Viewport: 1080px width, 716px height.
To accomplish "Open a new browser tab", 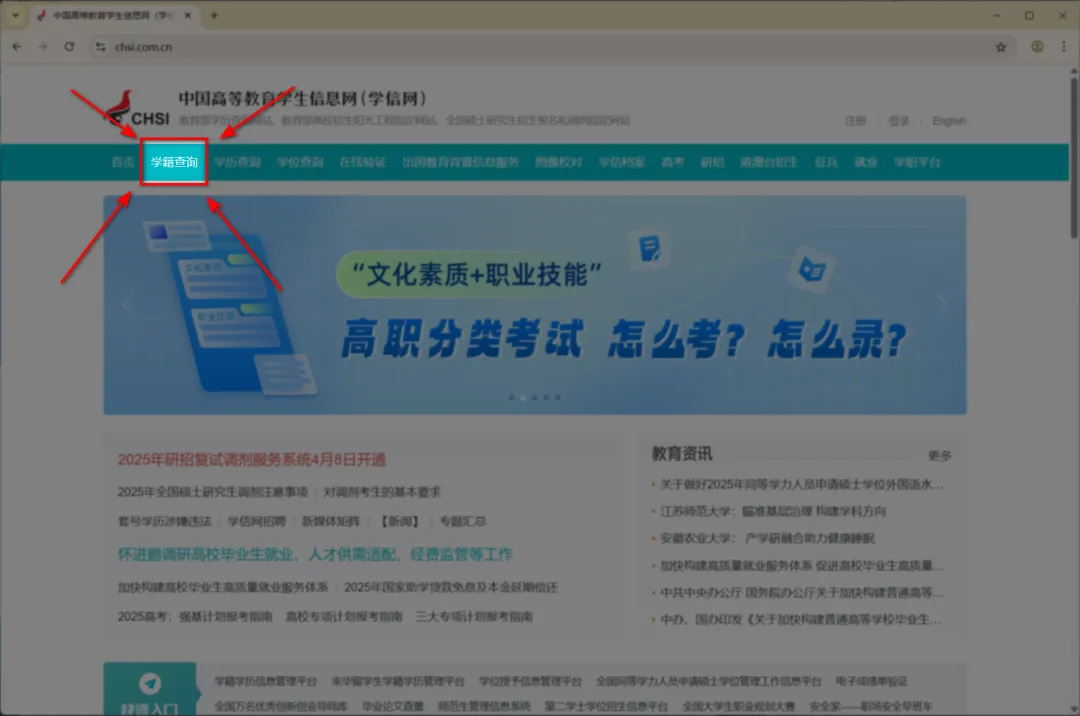I will coord(214,15).
